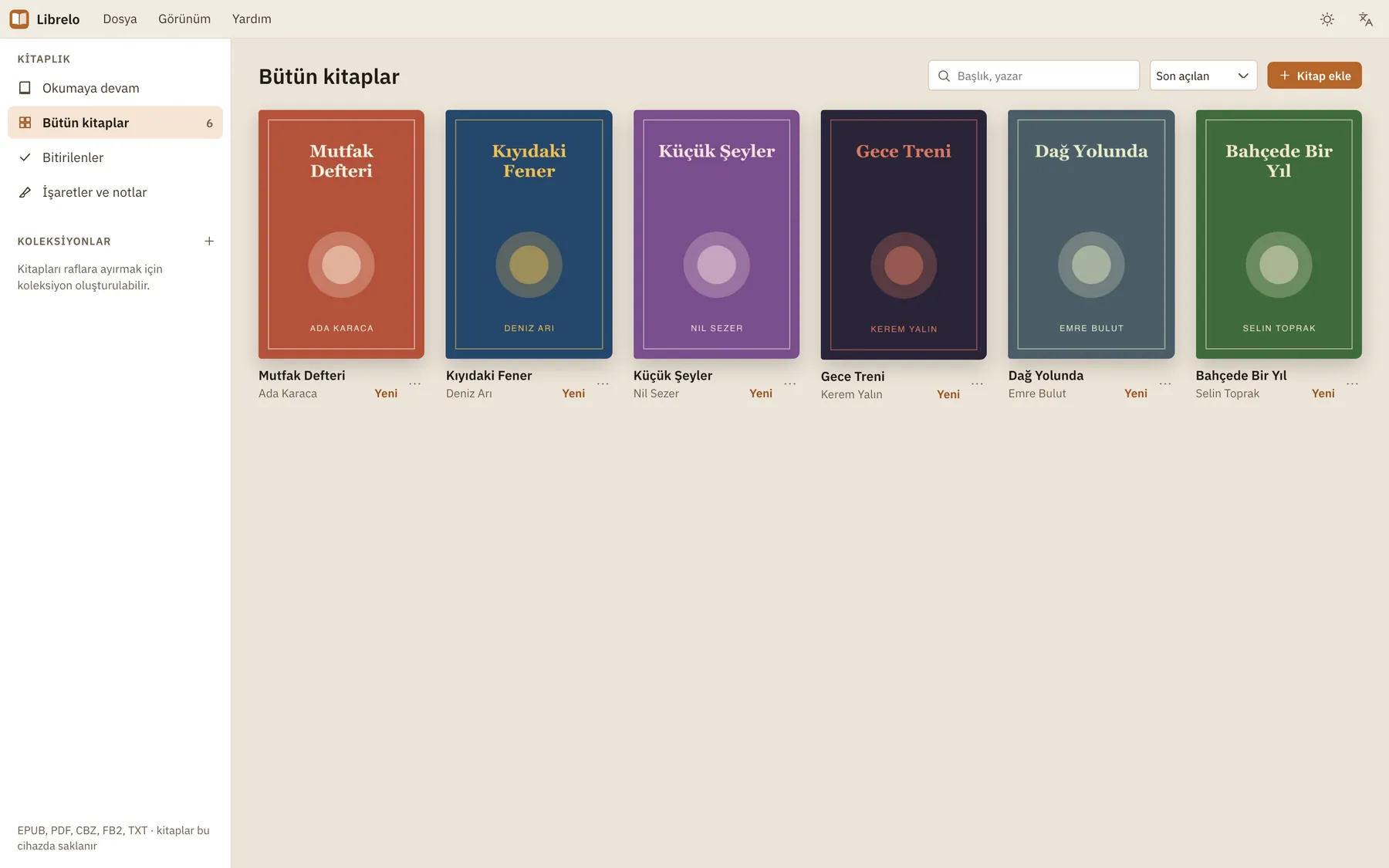Click author name Selin Toprak below cover
Screen dimensions: 1389x868
click(1228, 393)
